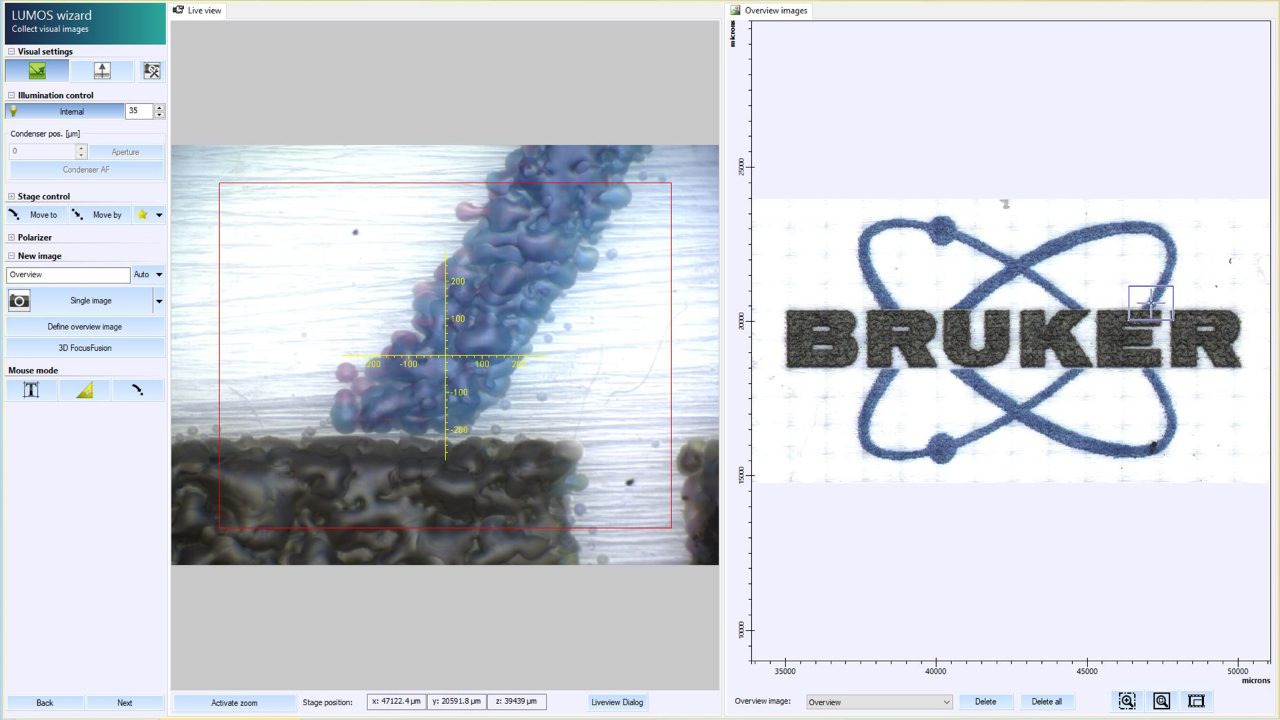Decrease the illumination intensity with down arrow

[159, 115]
